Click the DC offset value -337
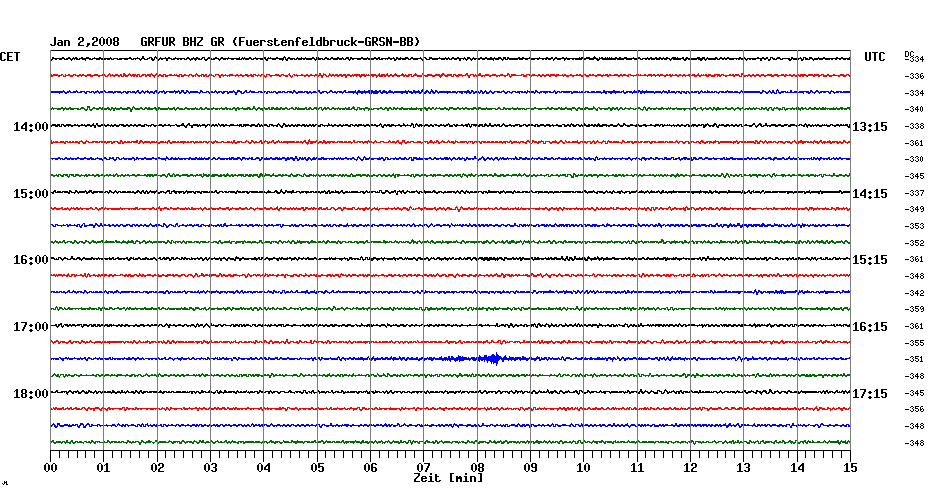930x494 pixels. [914, 193]
